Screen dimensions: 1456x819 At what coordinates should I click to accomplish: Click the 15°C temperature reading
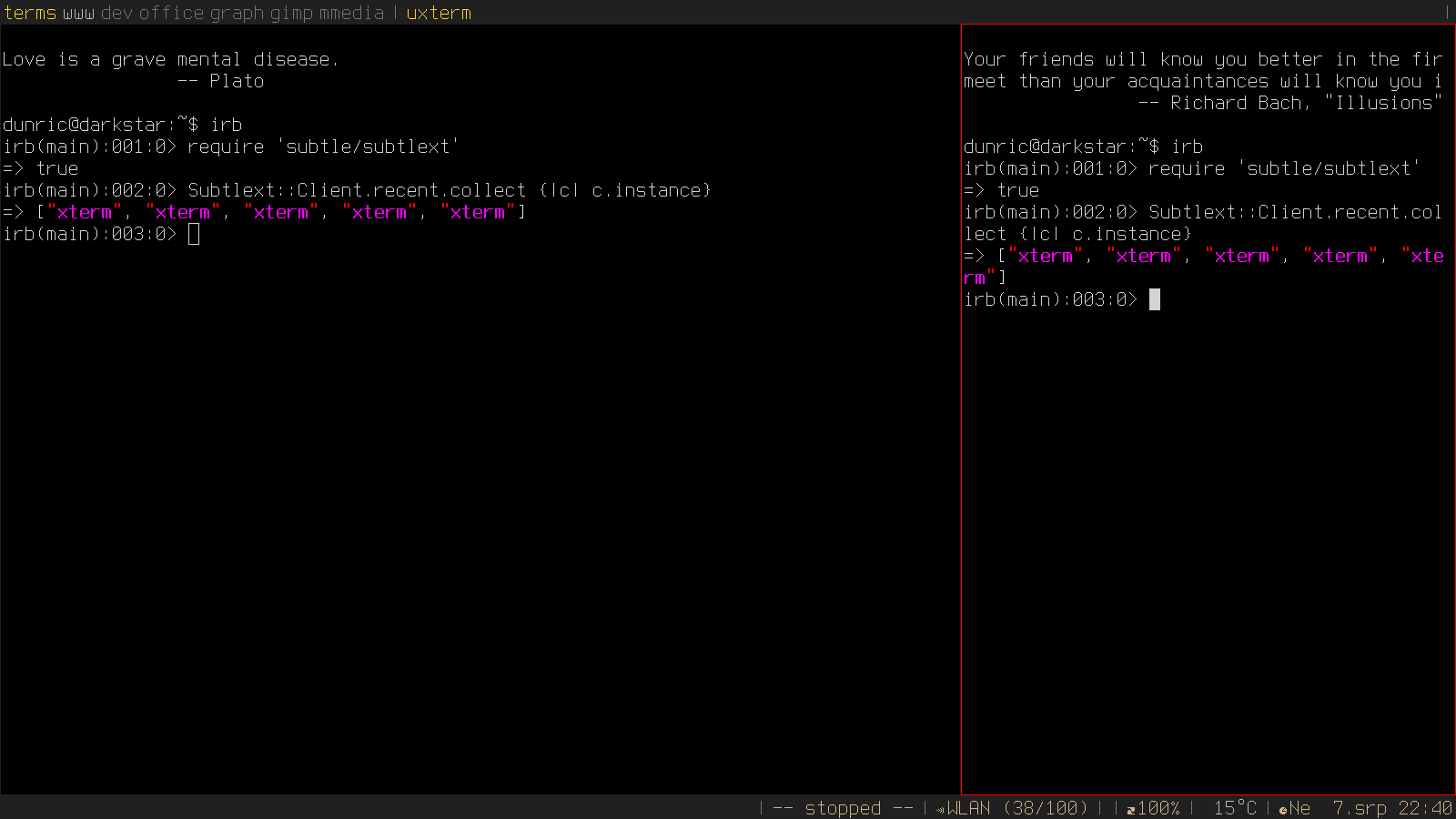click(1234, 808)
